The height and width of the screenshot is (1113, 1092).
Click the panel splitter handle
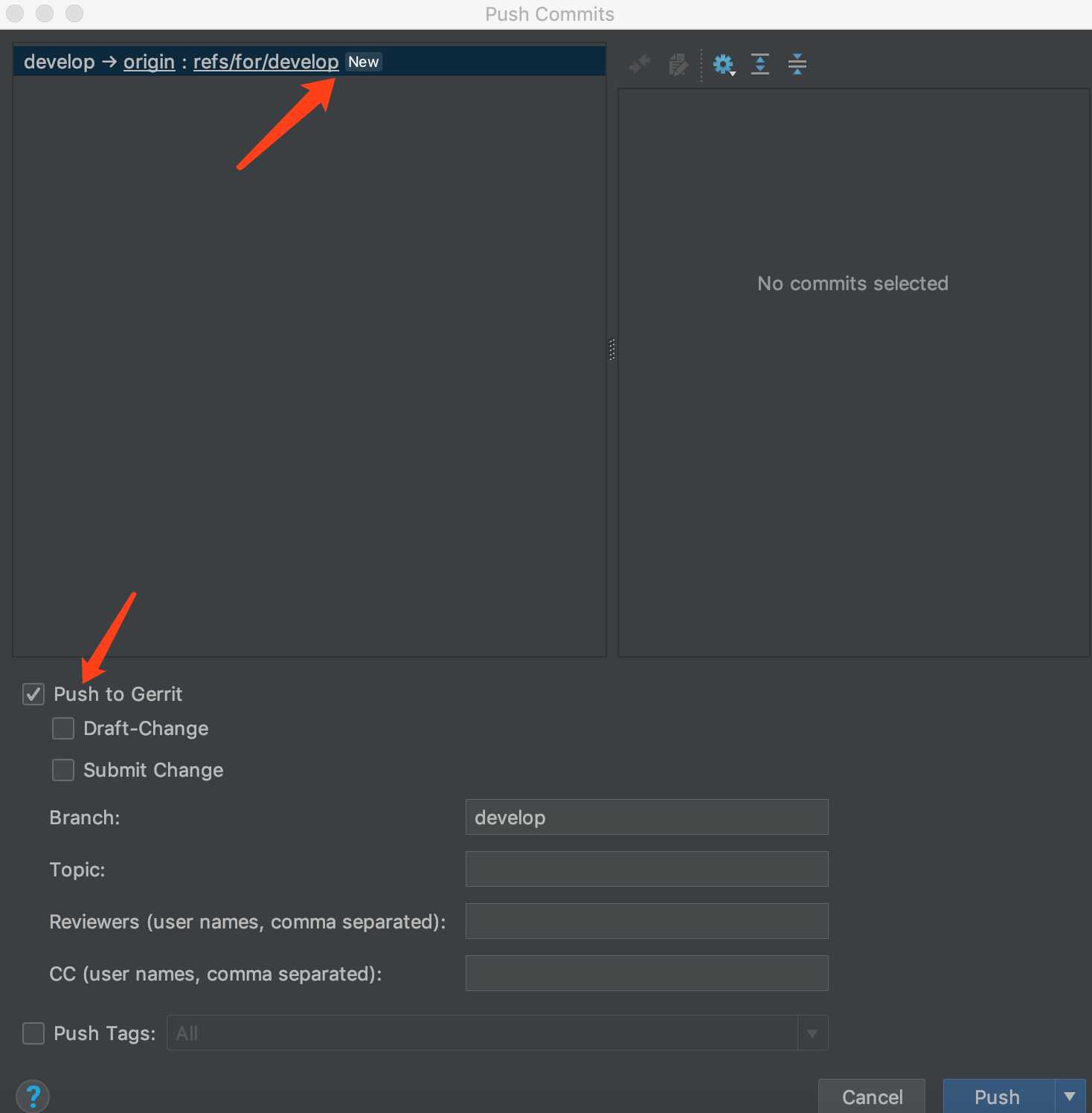[612, 350]
